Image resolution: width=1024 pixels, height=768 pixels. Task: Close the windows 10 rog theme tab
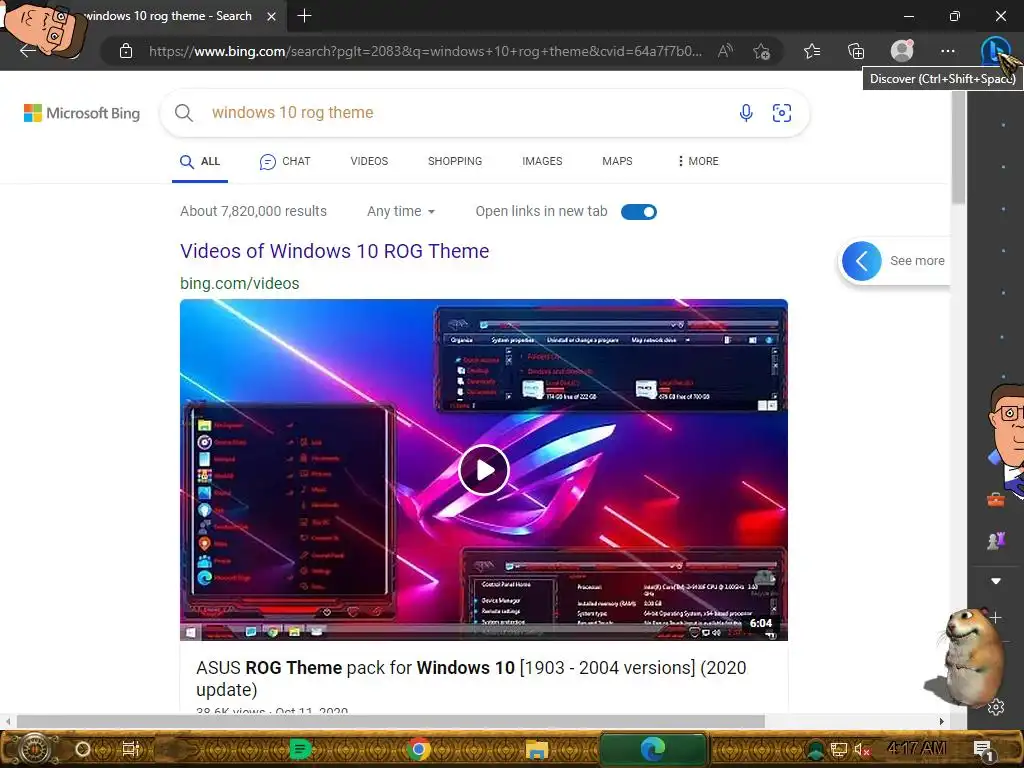click(271, 16)
